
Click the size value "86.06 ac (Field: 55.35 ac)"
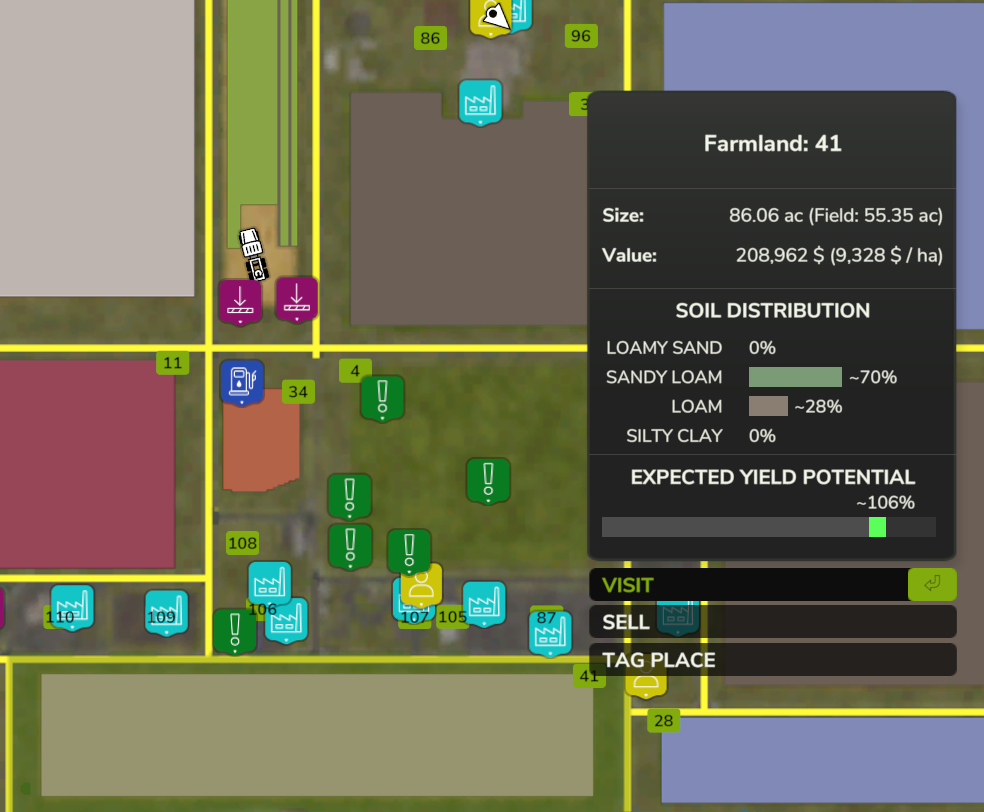(x=836, y=215)
